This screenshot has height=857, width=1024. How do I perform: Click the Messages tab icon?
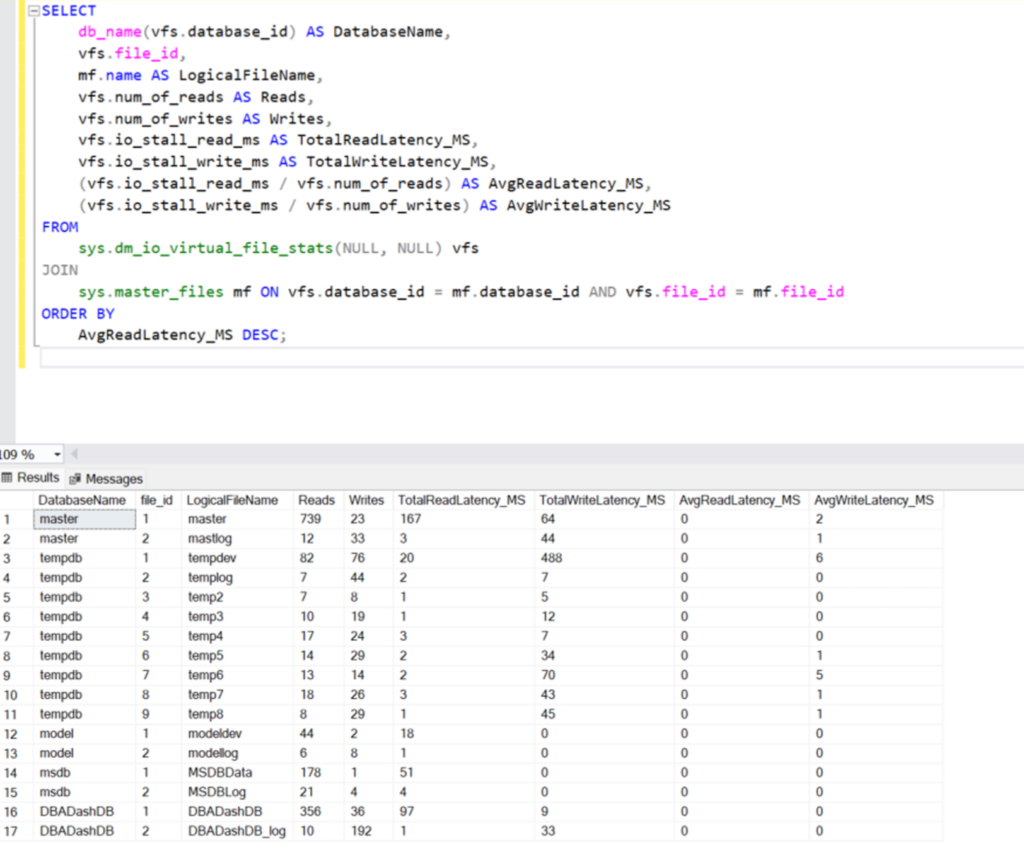(x=75, y=479)
